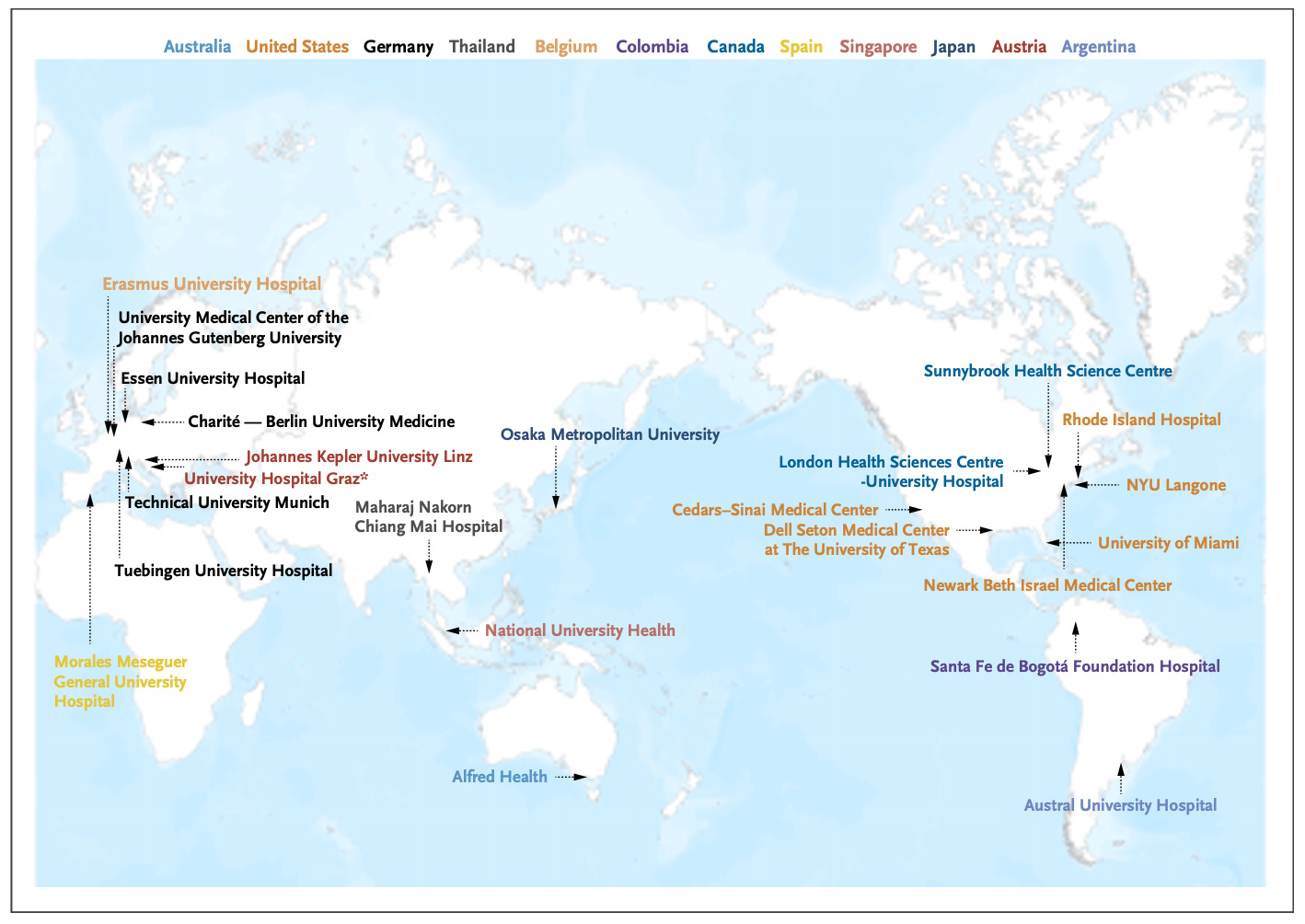Select the Osaka Metropolitan University label

click(x=610, y=434)
